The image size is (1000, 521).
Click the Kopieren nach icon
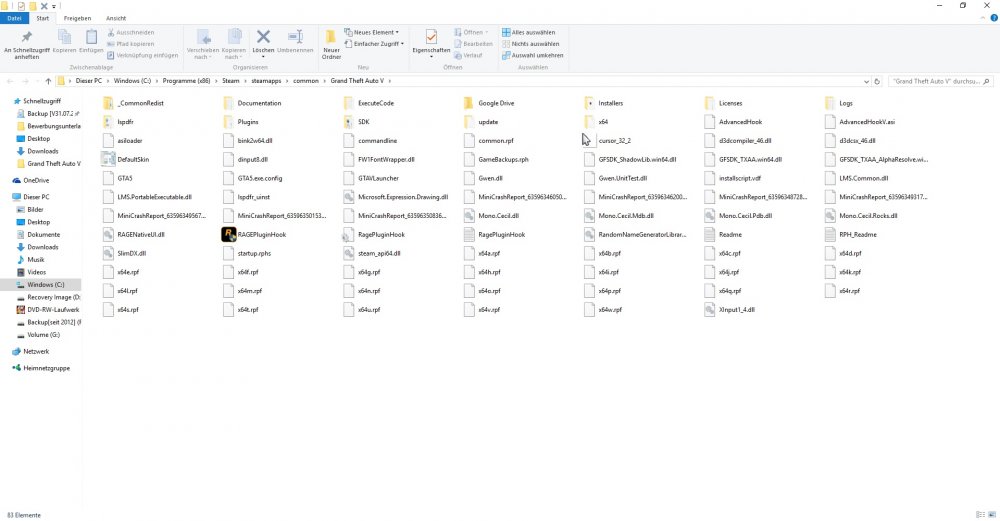tap(234, 37)
